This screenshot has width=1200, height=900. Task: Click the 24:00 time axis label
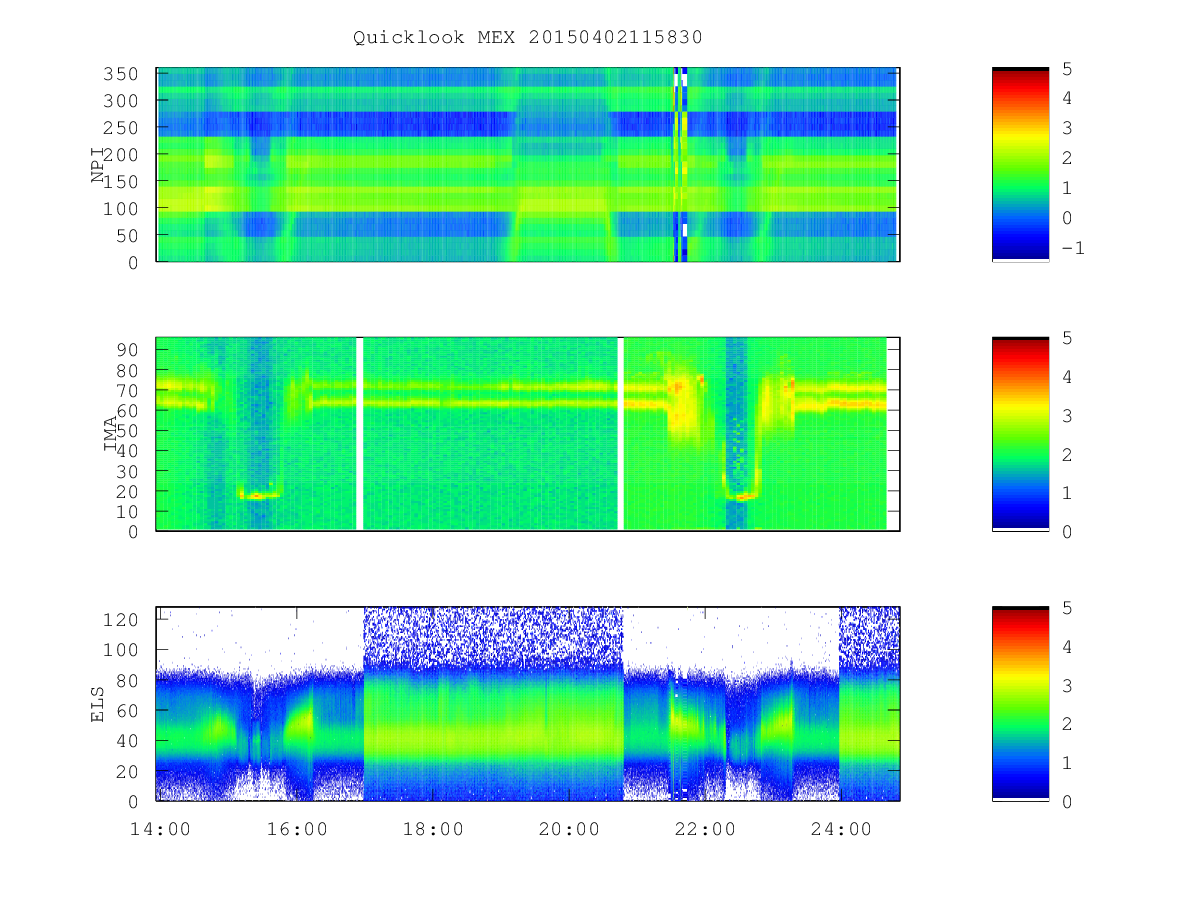tap(840, 829)
